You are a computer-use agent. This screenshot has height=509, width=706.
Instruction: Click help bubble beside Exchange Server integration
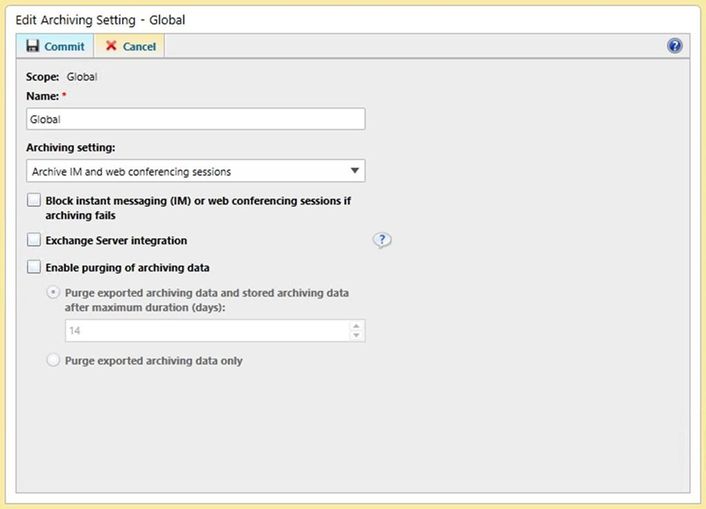[x=382, y=240]
